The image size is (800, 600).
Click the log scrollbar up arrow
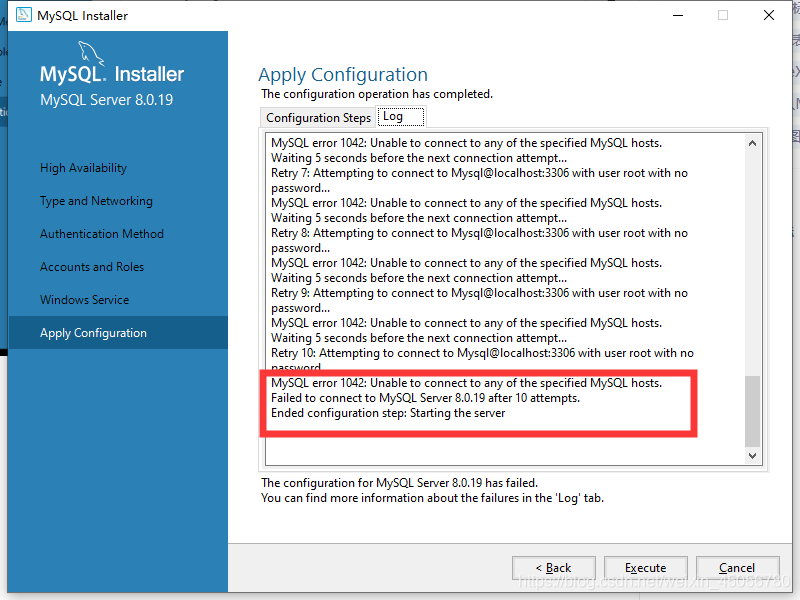(752, 143)
